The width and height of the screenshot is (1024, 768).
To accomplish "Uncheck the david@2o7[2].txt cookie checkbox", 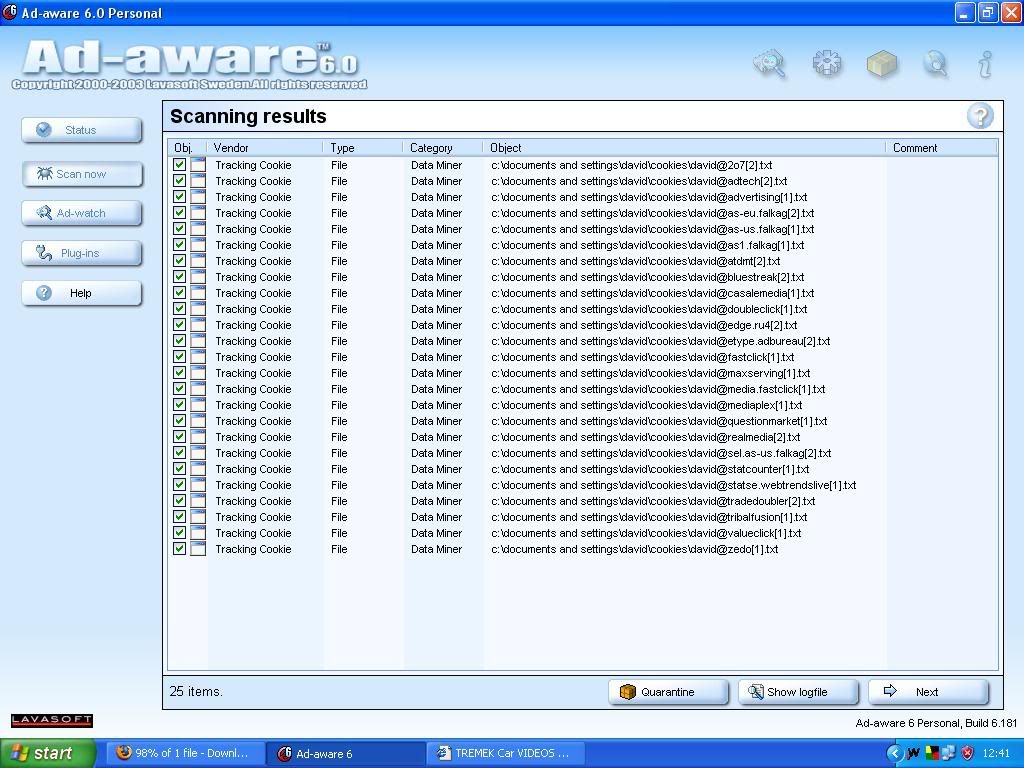I will (x=180, y=165).
